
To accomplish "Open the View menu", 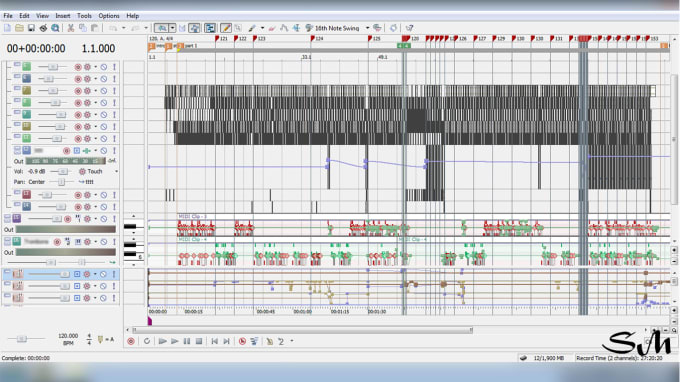I will point(42,16).
